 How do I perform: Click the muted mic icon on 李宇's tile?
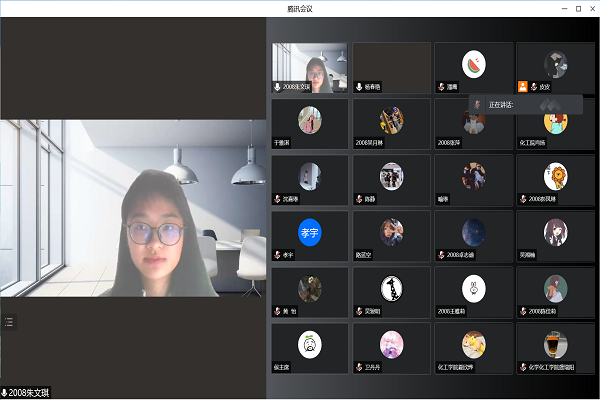coord(278,255)
